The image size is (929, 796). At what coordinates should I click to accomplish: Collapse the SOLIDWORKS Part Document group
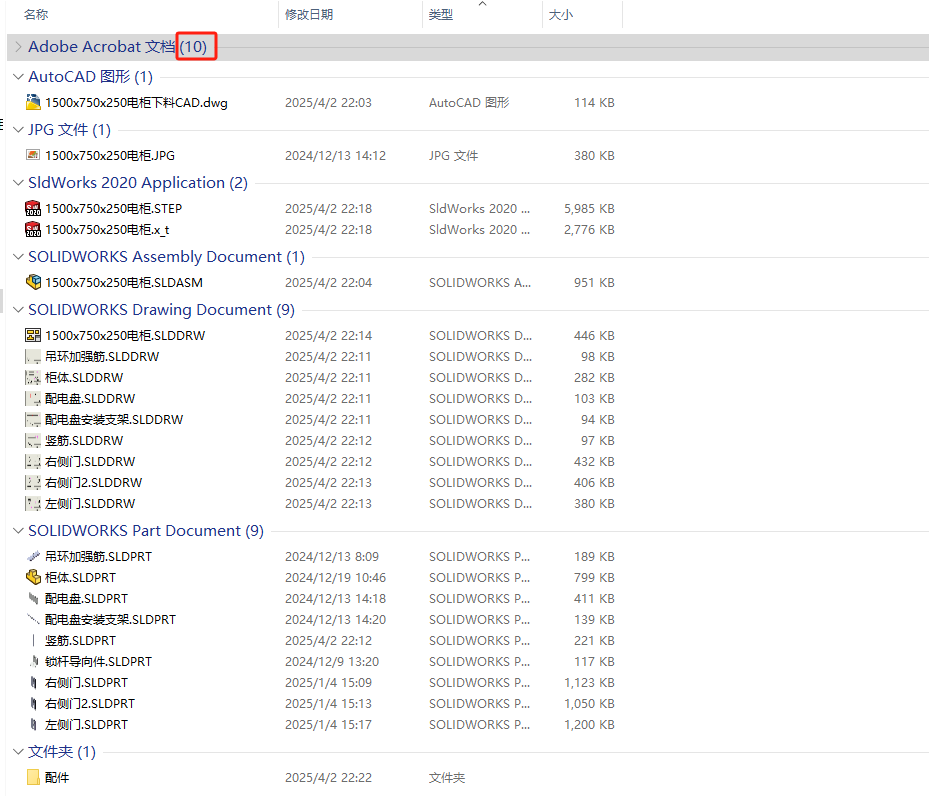click(18, 530)
